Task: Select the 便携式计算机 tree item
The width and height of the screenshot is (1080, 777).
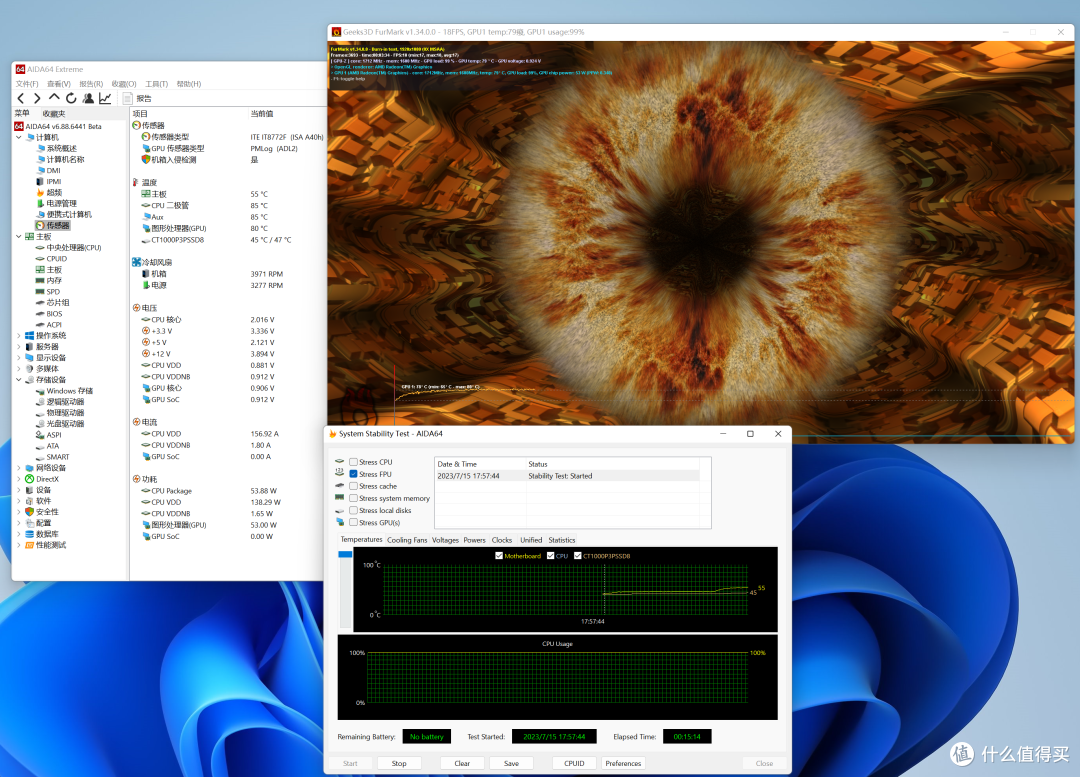Action: coord(64,215)
